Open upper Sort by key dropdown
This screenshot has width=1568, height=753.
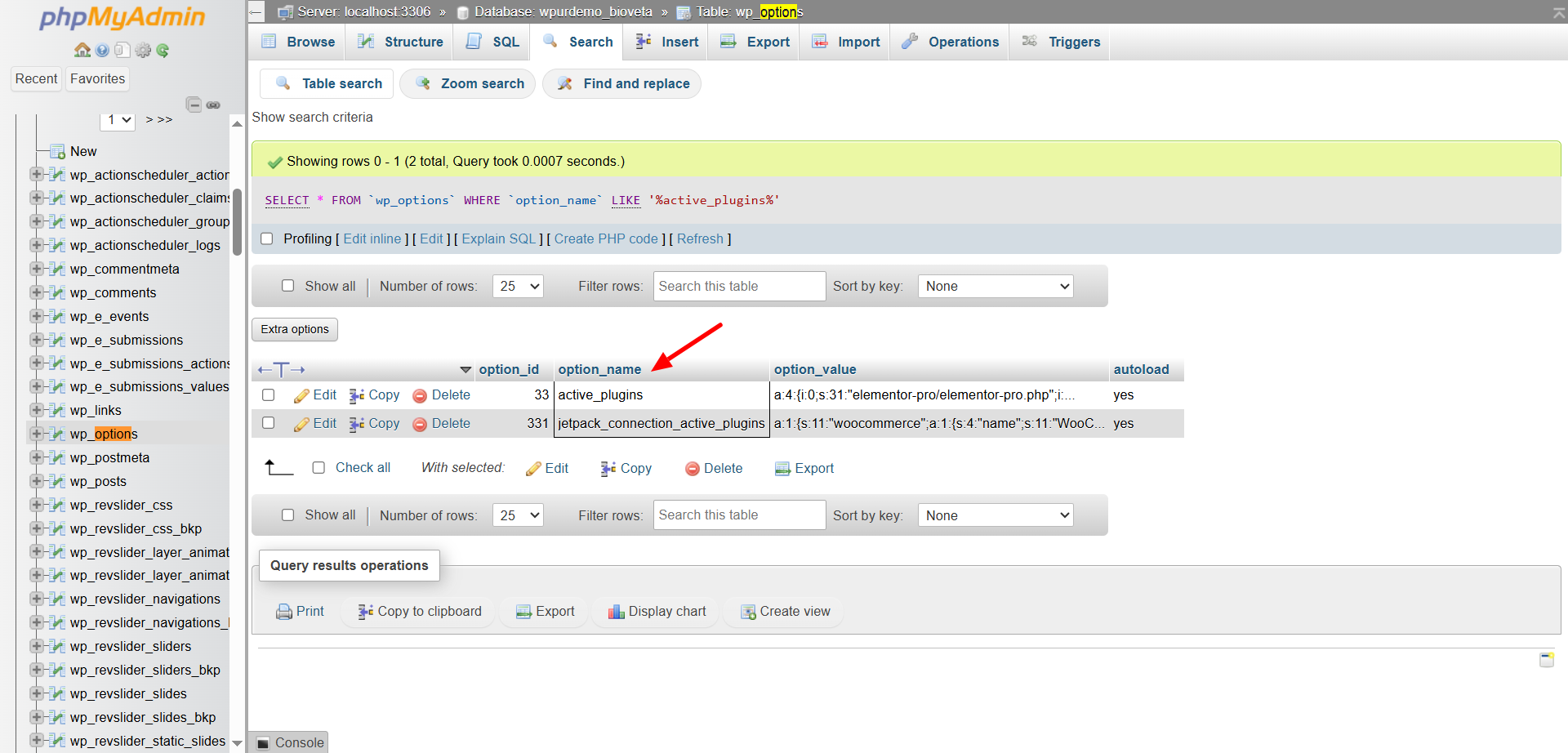tap(996, 287)
